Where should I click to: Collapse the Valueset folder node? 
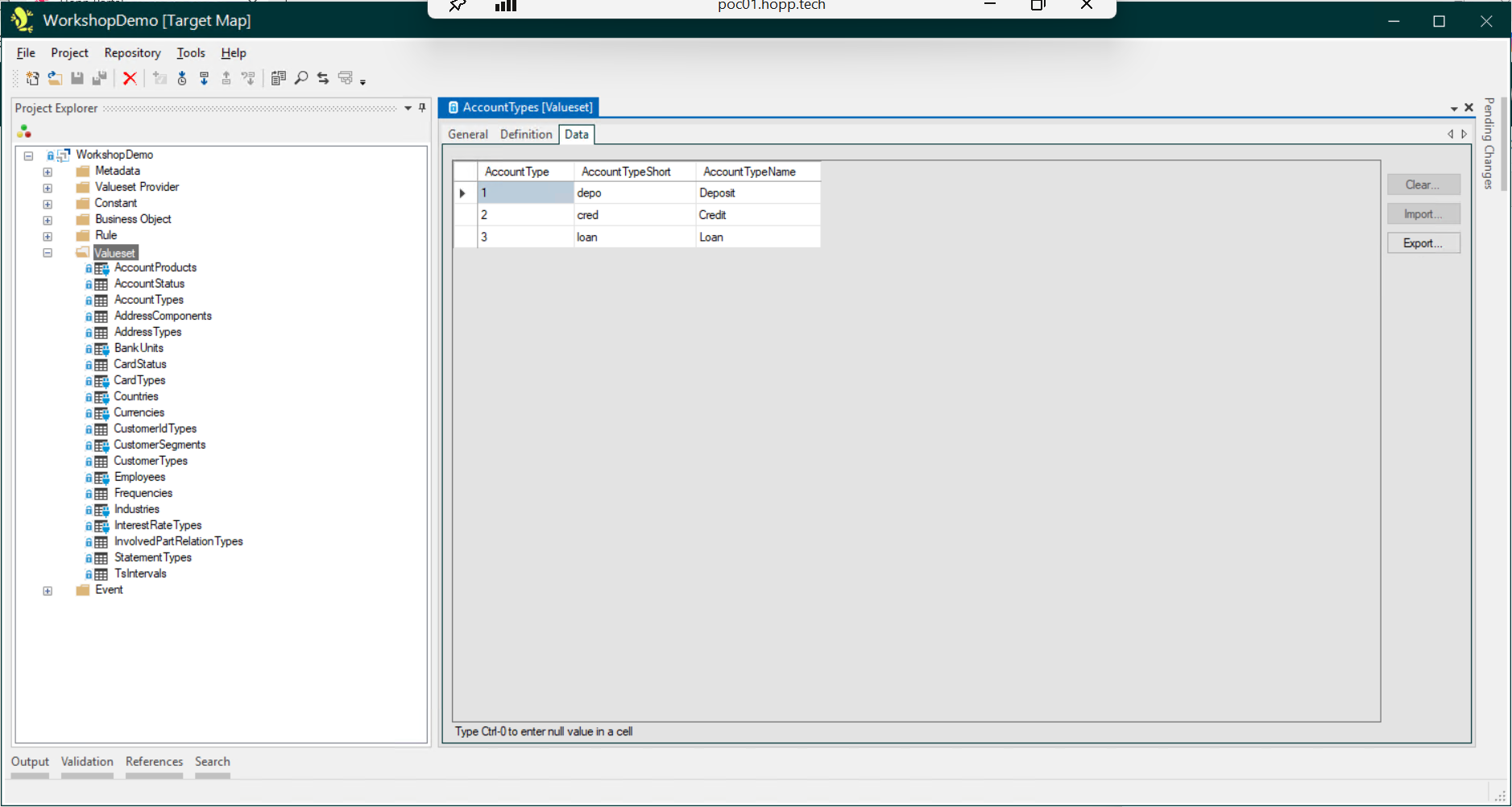point(48,252)
